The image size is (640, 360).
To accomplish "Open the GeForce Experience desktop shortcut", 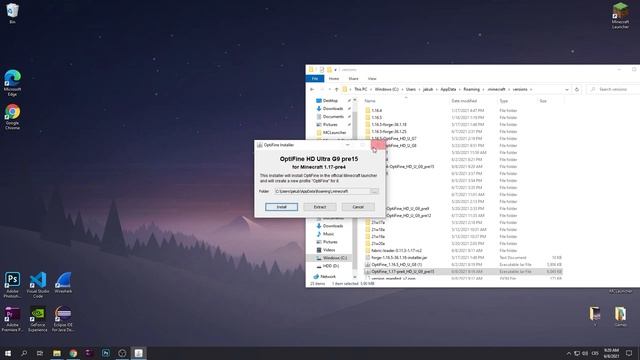I will coord(38,319).
